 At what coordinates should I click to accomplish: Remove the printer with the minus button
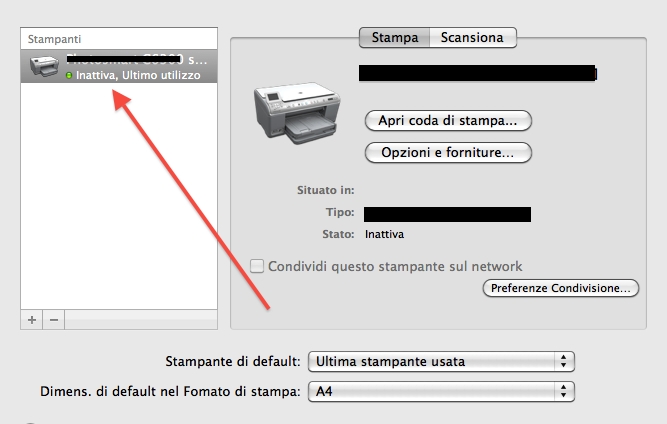coord(54,320)
